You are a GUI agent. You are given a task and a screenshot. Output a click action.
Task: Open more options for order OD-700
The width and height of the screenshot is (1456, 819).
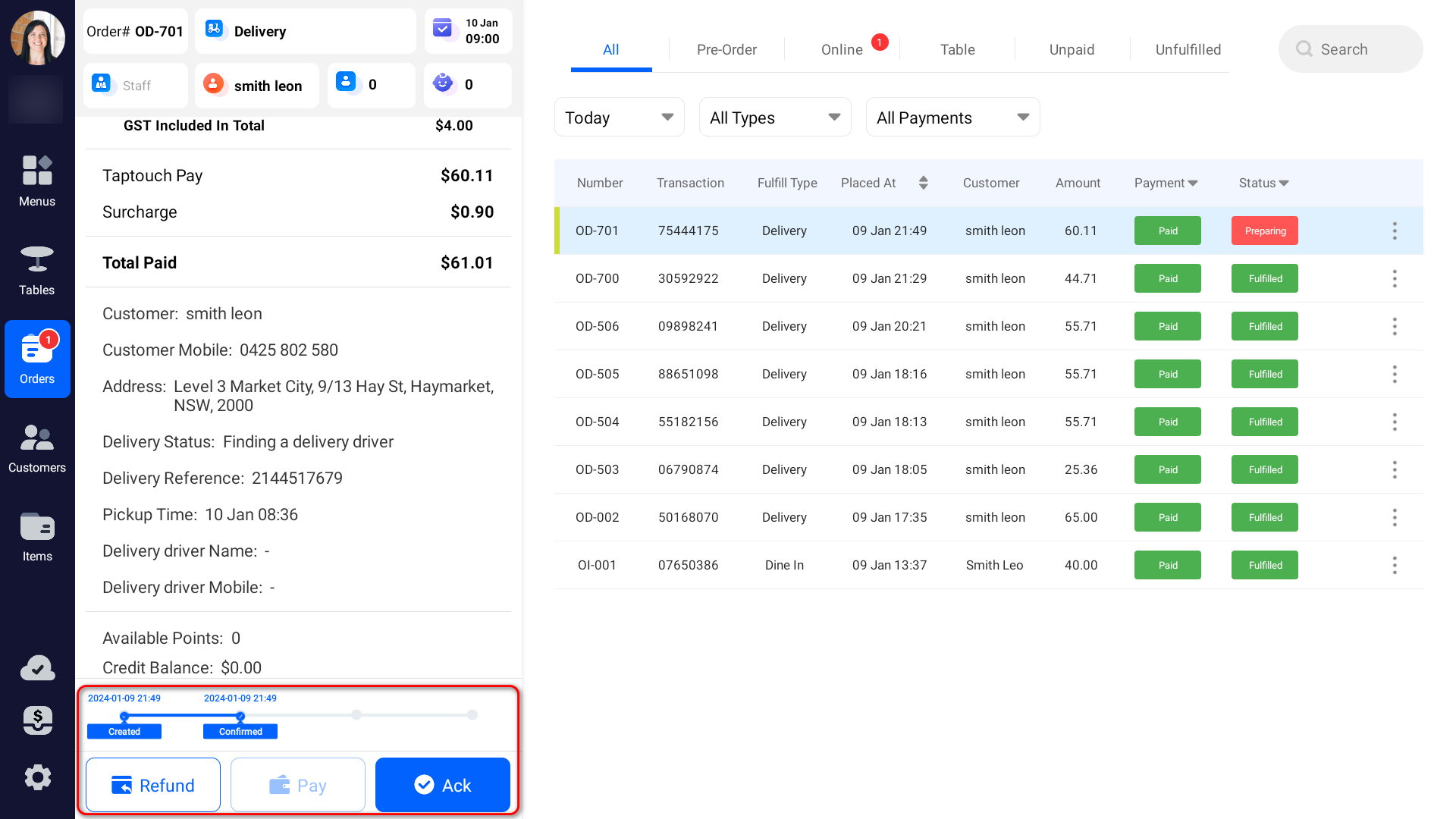click(x=1395, y=278)
